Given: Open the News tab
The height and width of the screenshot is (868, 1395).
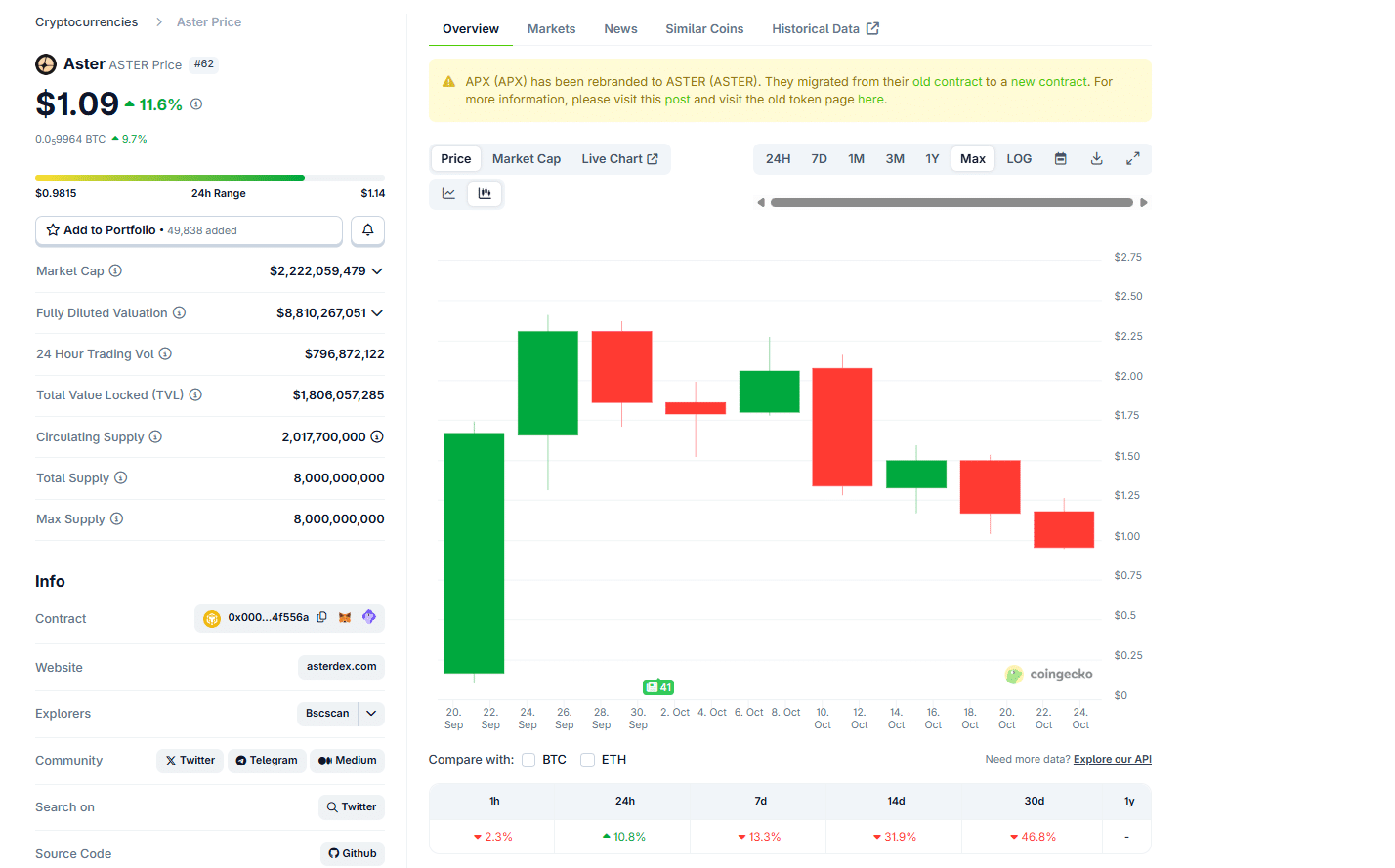Looking at the screenshot, I should pyautogui.click(x=620, y=29).
